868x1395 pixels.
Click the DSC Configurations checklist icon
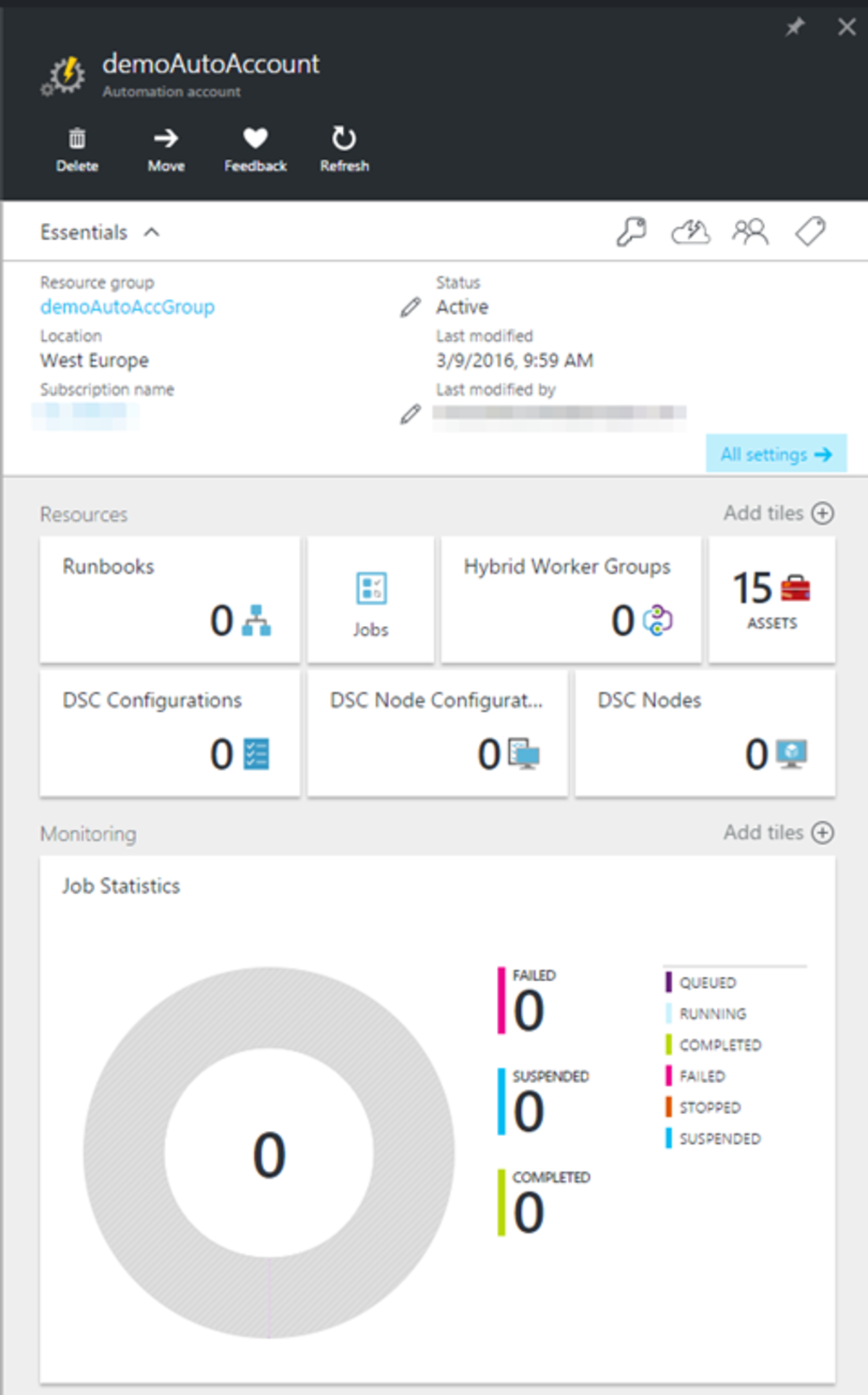click(x=256, y=754)
